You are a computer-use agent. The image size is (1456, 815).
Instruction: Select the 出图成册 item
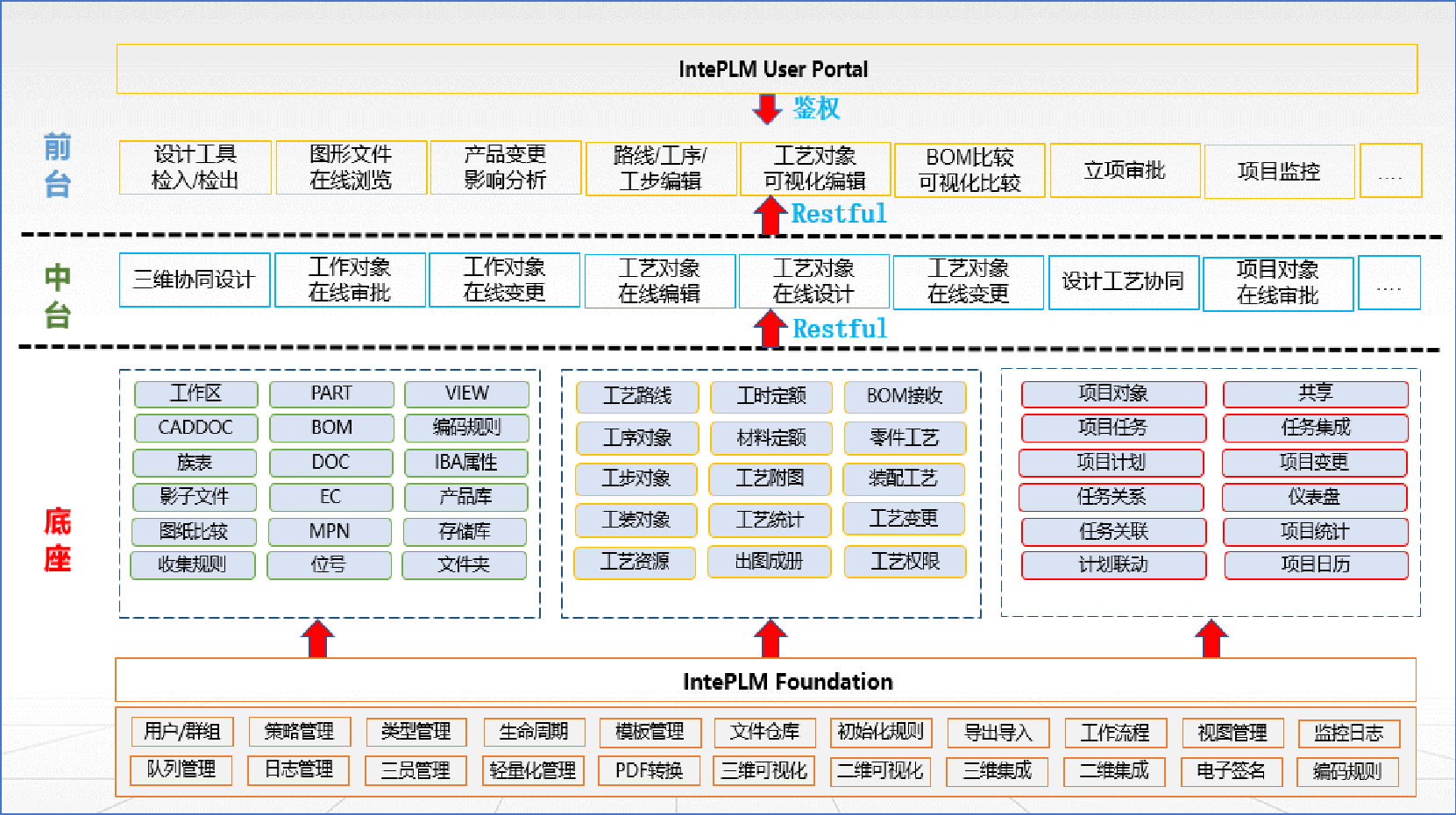770,562
